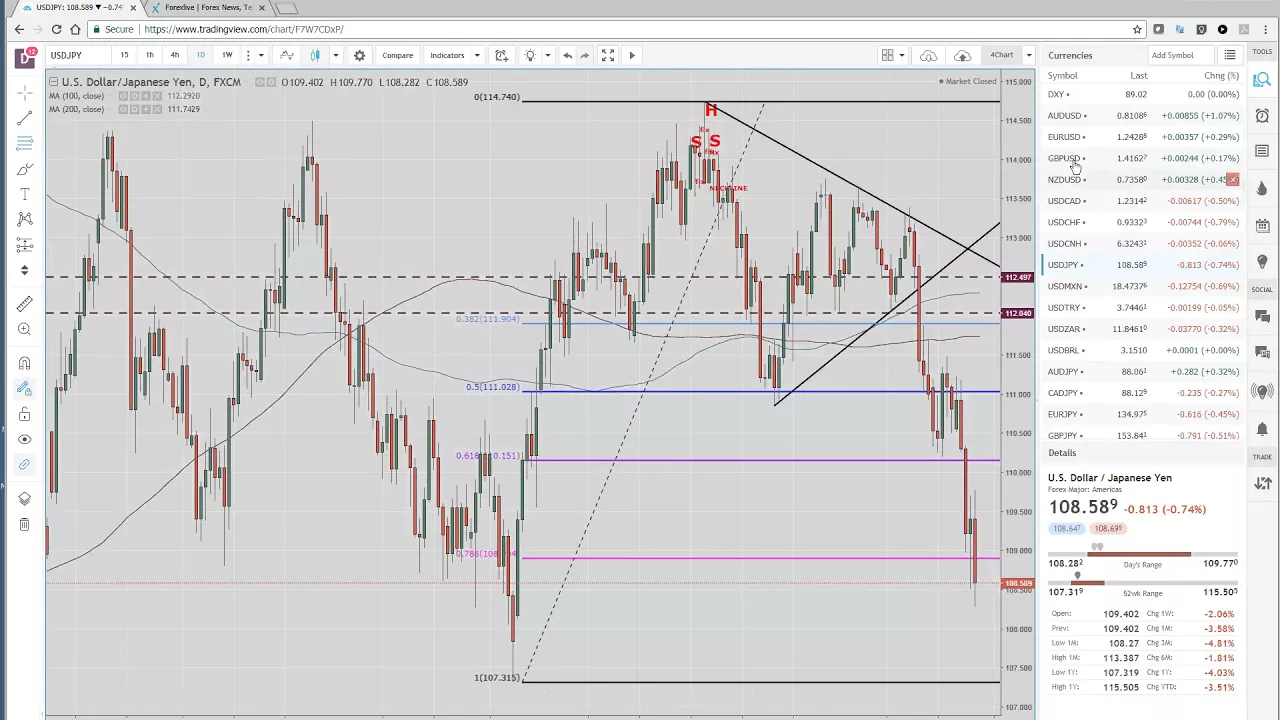Switch to 1W timeframe
The image size is (1280, 720).
pyautogui.click(x=227, y=55)
